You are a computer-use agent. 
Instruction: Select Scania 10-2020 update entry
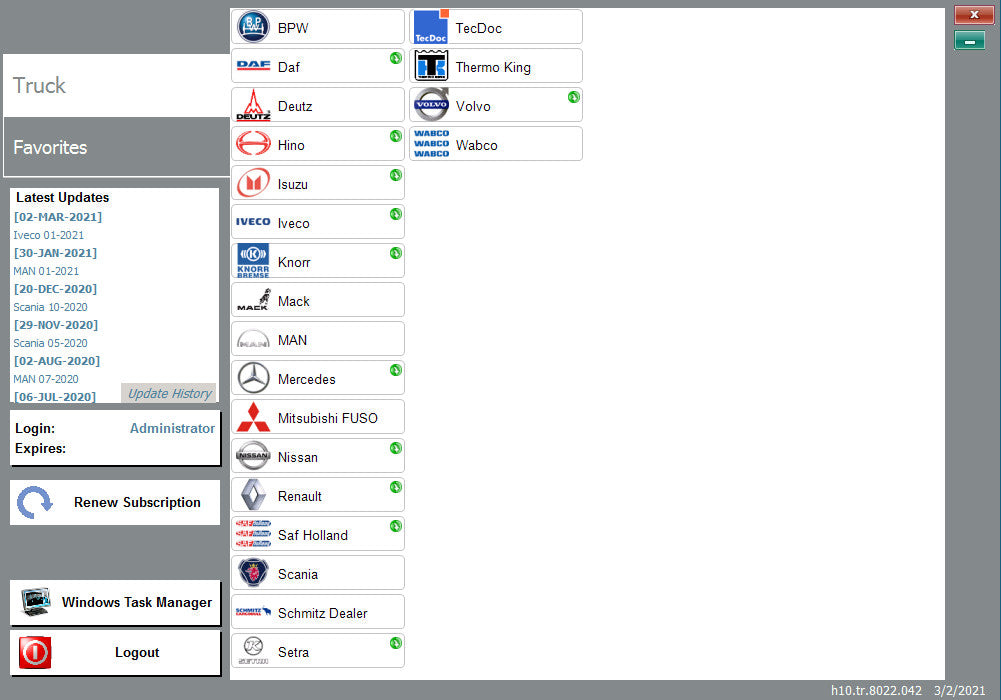pyautogui.click(x=50, y=307)
